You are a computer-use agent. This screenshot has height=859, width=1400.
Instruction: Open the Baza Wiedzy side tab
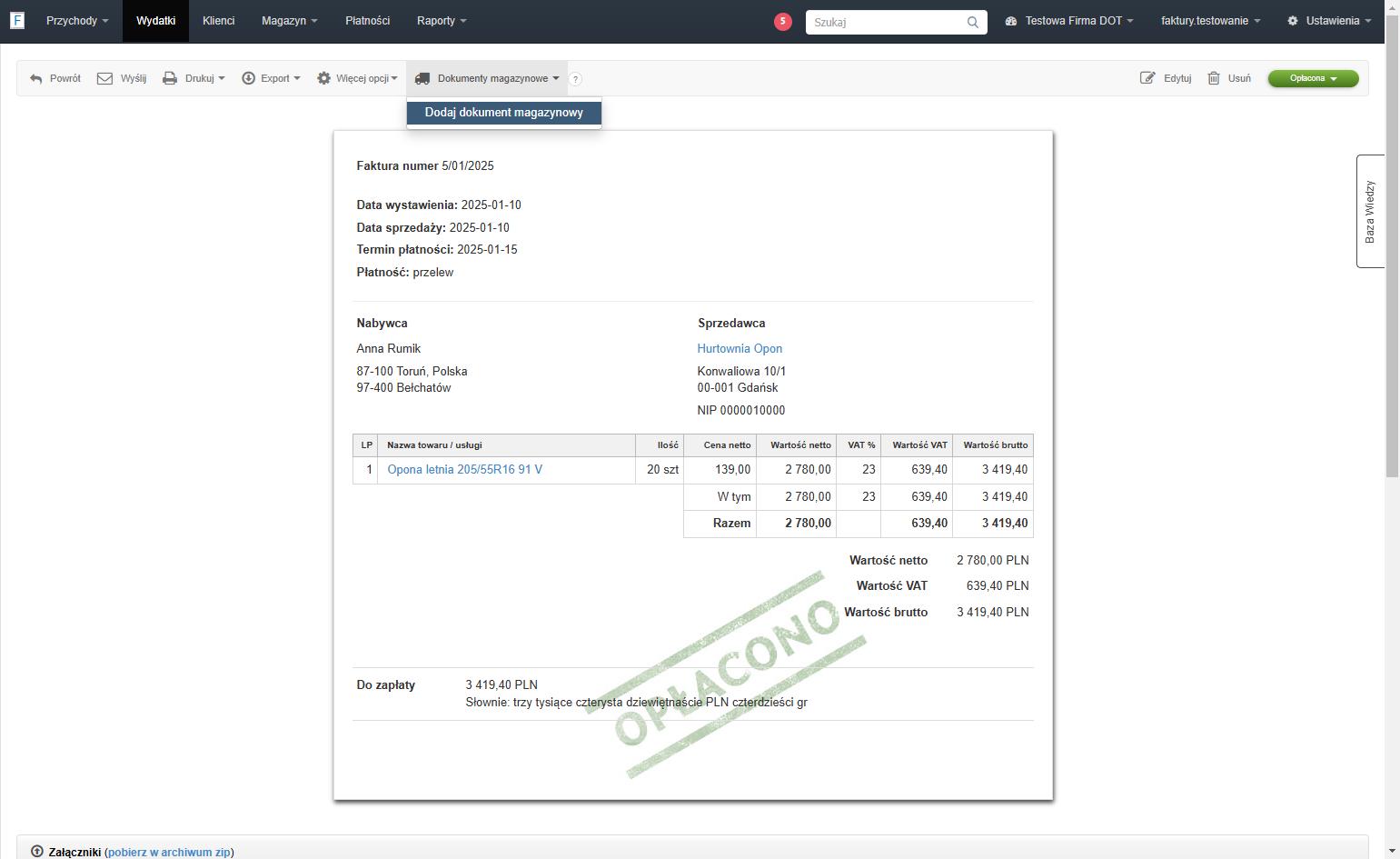tap(1370, 211)
